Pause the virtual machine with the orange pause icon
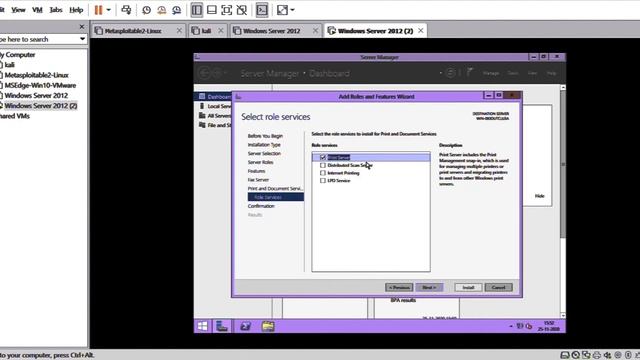Viewport: 640px width, 360px height. [98, 10]
